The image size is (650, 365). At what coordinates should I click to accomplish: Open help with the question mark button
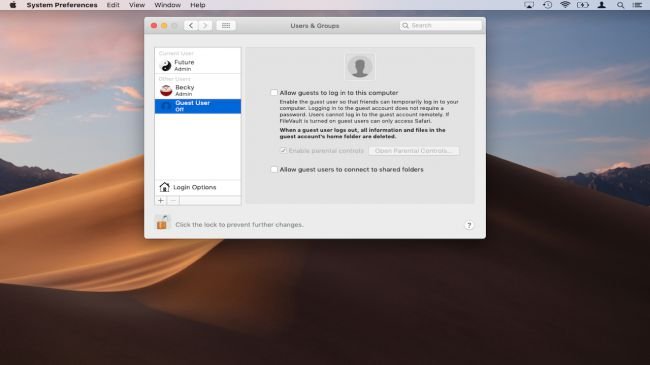469,225
